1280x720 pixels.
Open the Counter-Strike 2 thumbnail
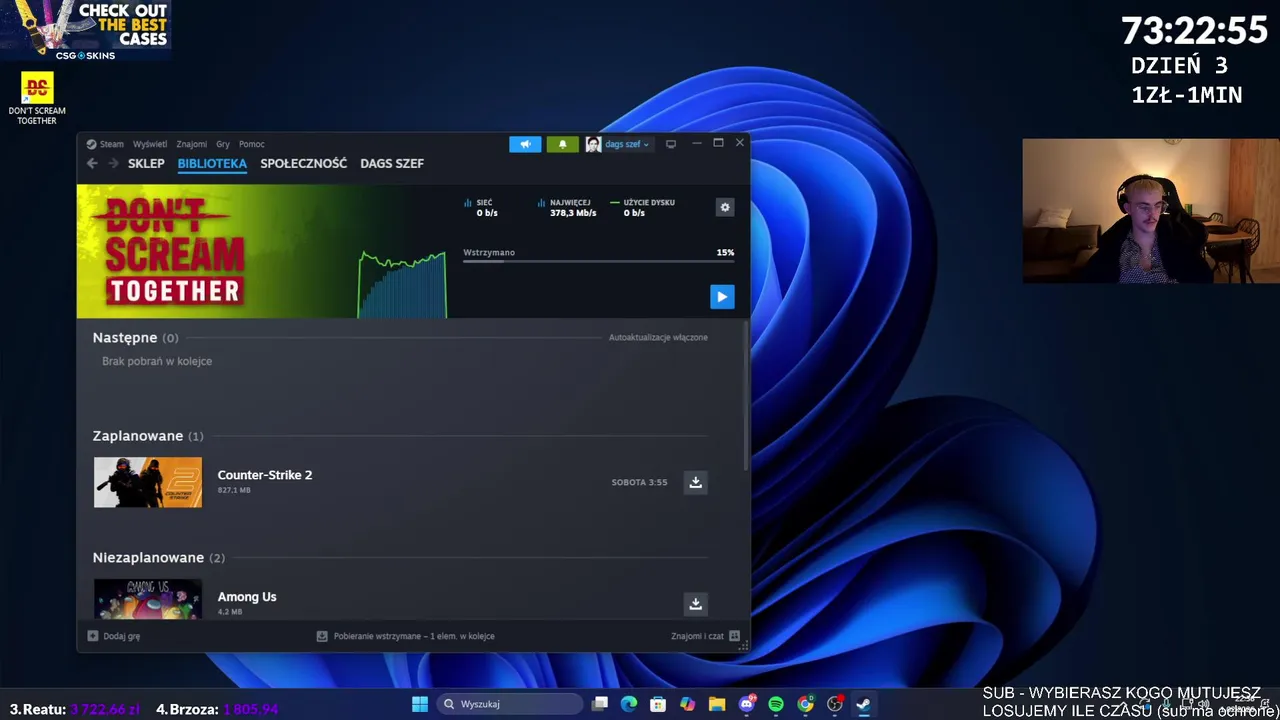click(x=148, y=482)
